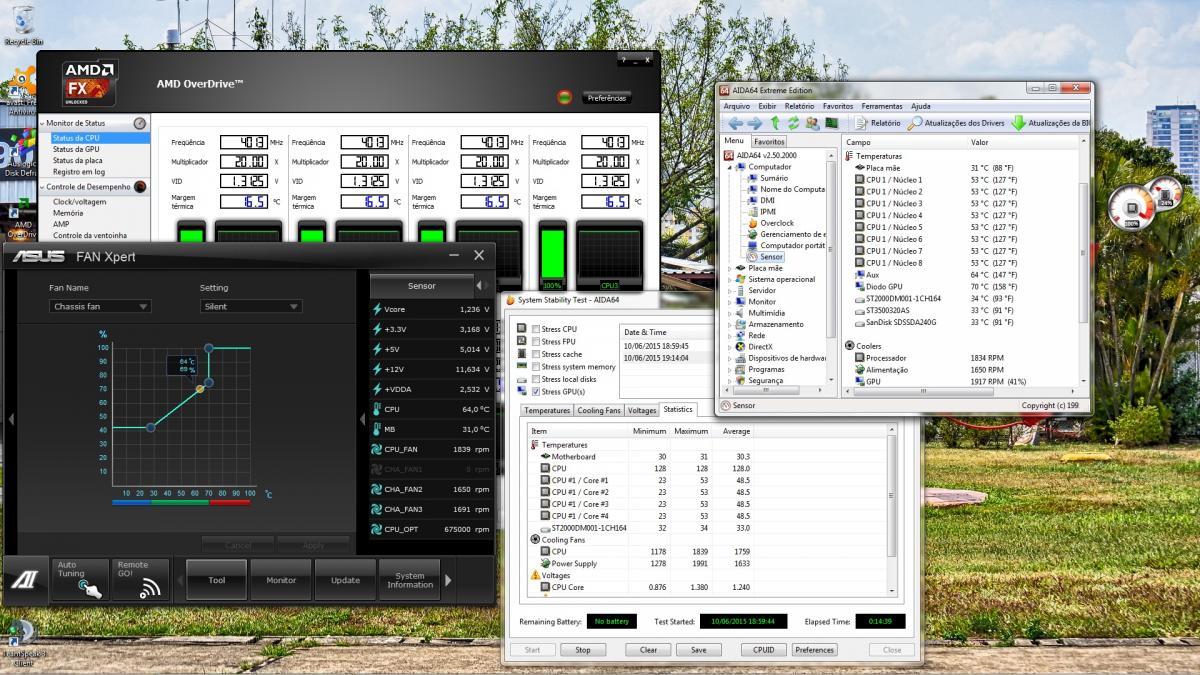The width and height of the screenshot is (1200, 675).
Task: Switch to Temperatures tab in Stability Test
Action: point(548,410)
